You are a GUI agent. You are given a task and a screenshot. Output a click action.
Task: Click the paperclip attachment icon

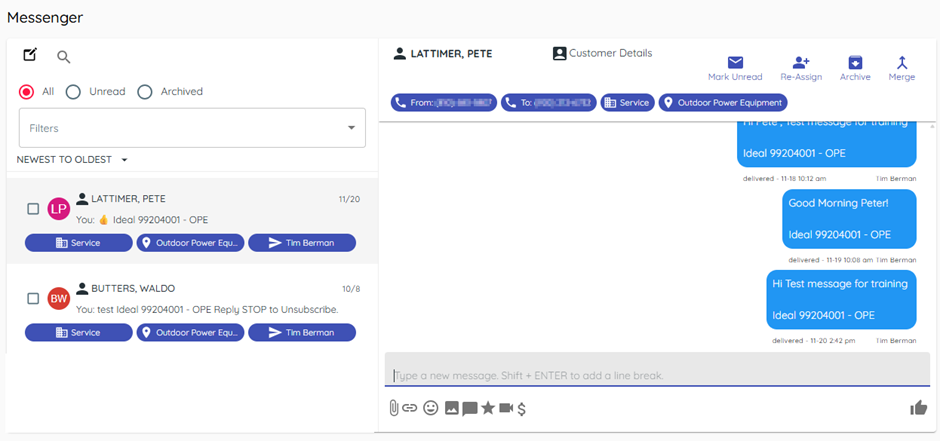(393, 408)
